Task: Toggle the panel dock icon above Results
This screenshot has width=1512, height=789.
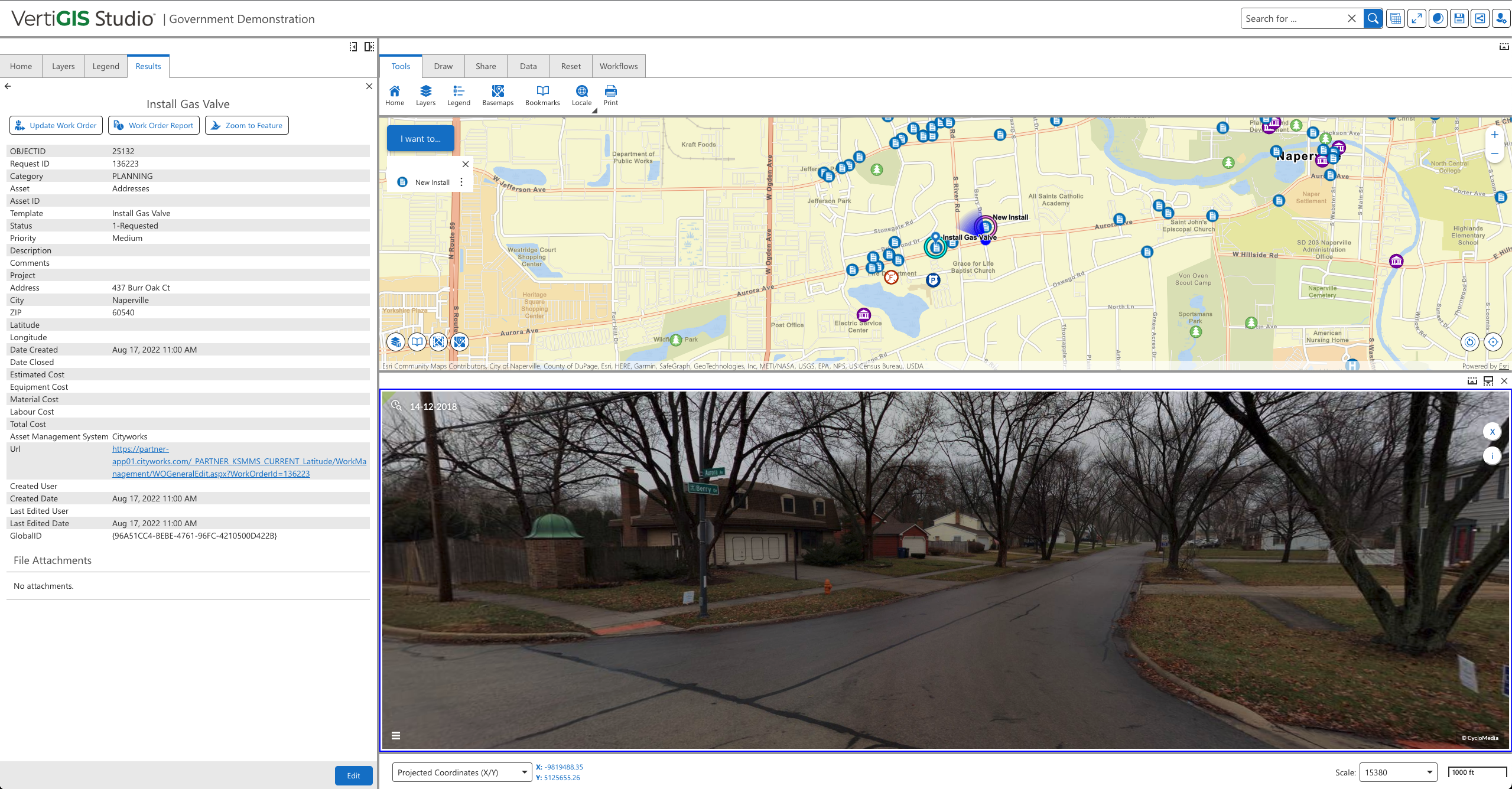Action: tap(369, 47)
